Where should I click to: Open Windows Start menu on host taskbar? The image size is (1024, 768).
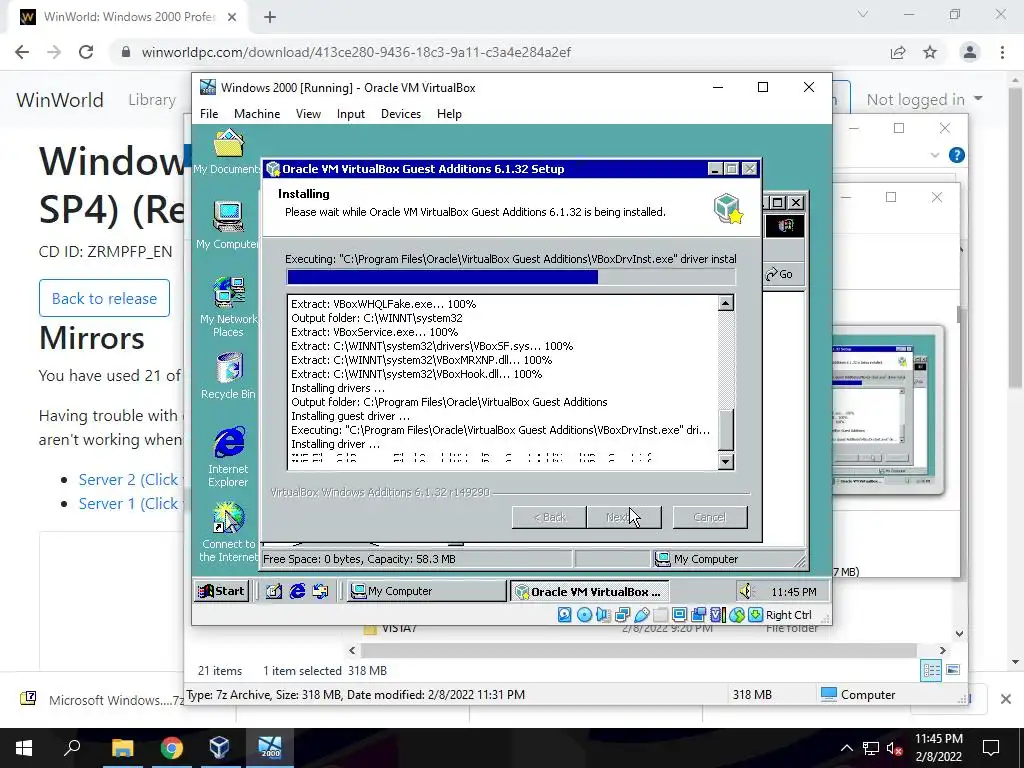point(24,748)
